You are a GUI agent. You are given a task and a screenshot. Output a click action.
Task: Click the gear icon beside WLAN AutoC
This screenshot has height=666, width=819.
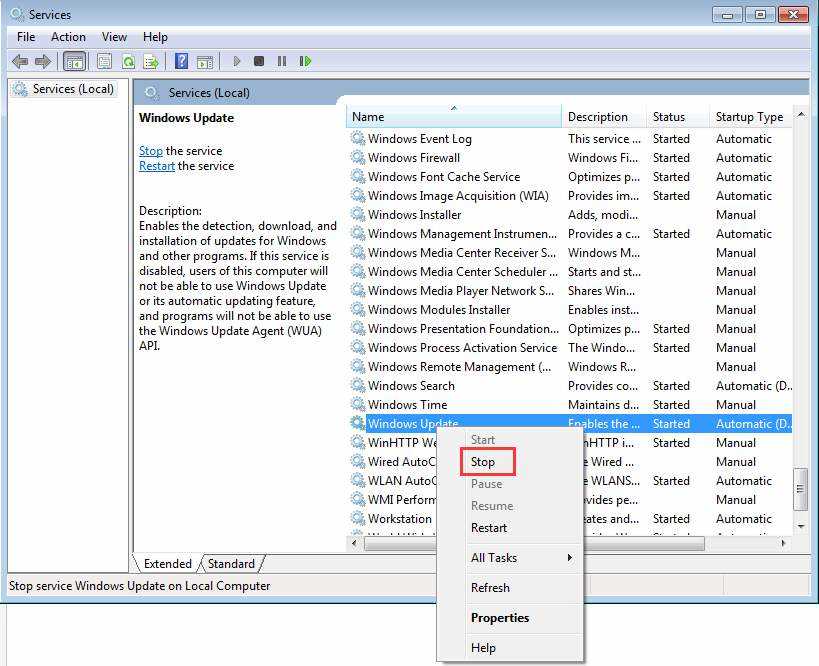coord(358,481)
